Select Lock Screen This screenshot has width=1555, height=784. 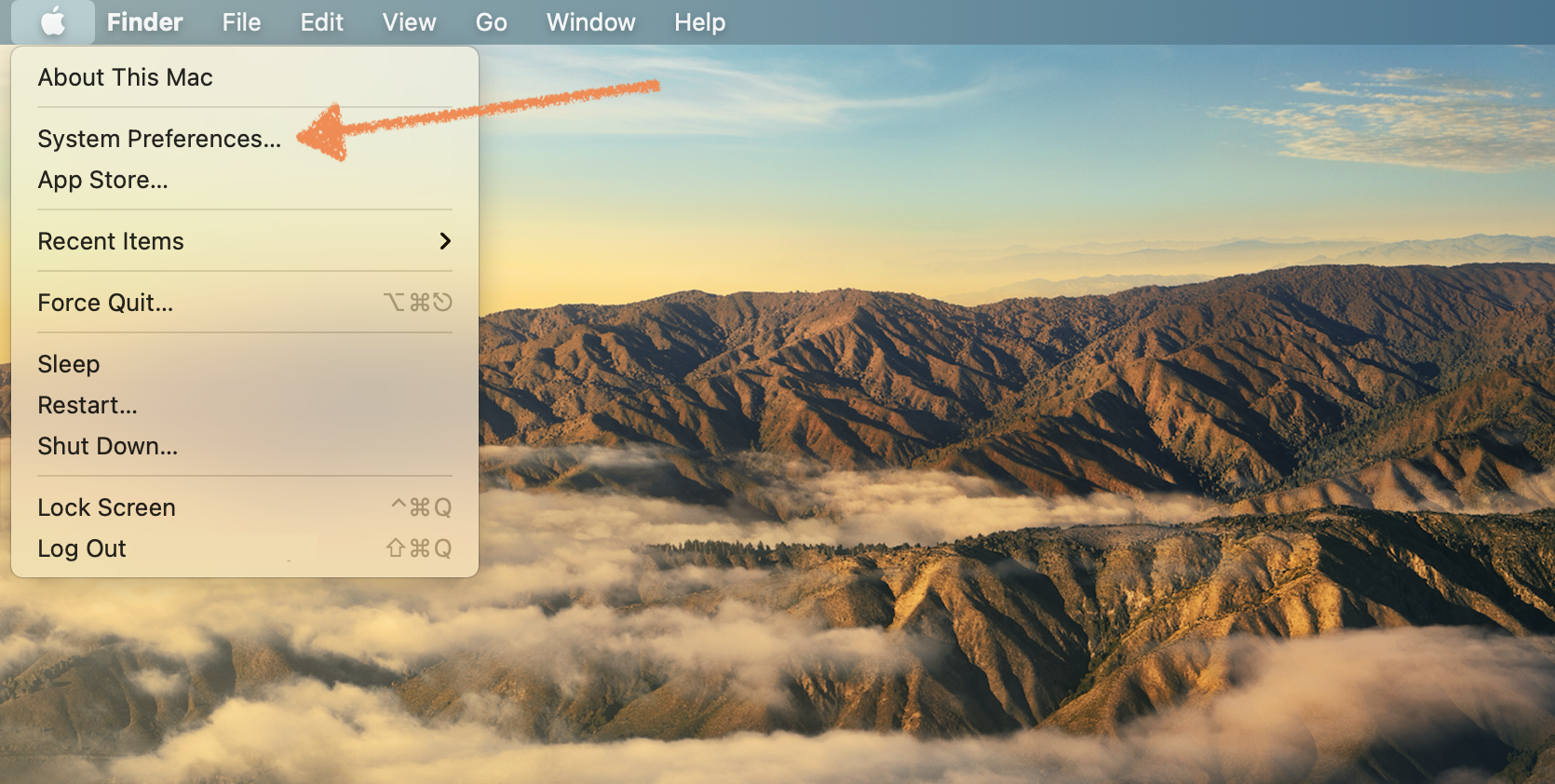point(106,507)
